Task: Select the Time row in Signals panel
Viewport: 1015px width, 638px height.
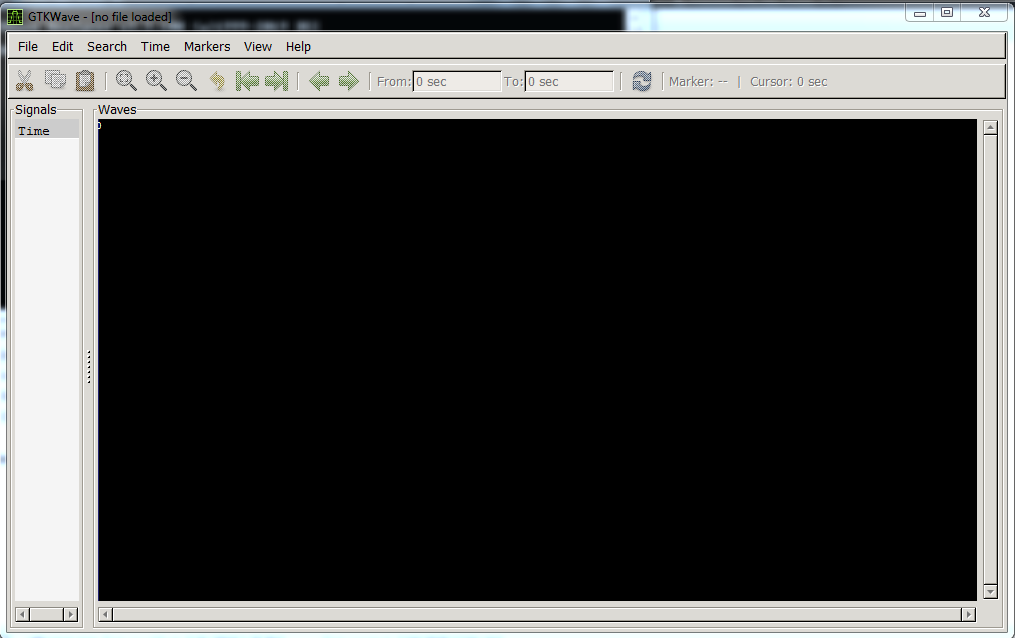Action: tap(46, 131)
